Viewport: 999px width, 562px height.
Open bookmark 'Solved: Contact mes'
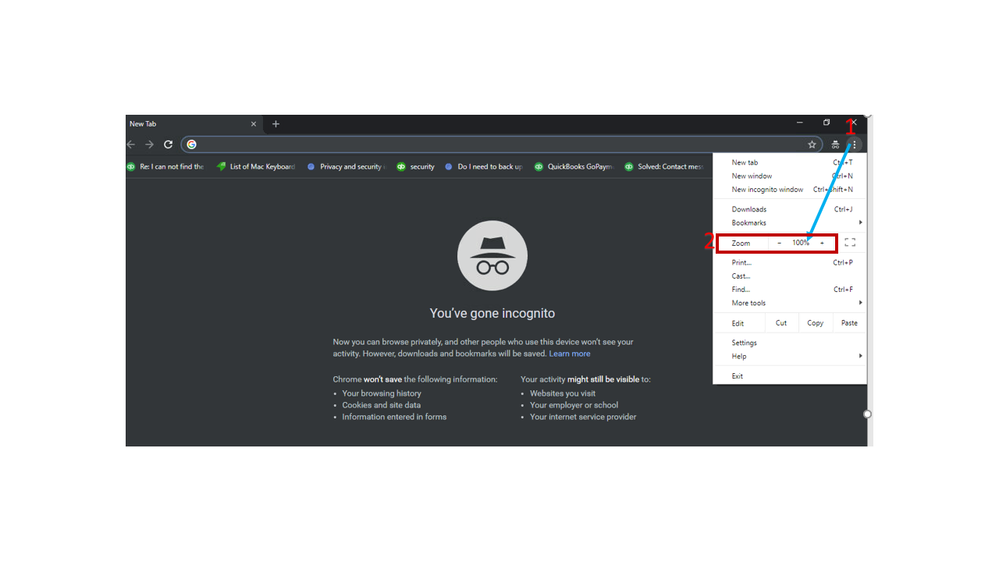tap(664, 167)
